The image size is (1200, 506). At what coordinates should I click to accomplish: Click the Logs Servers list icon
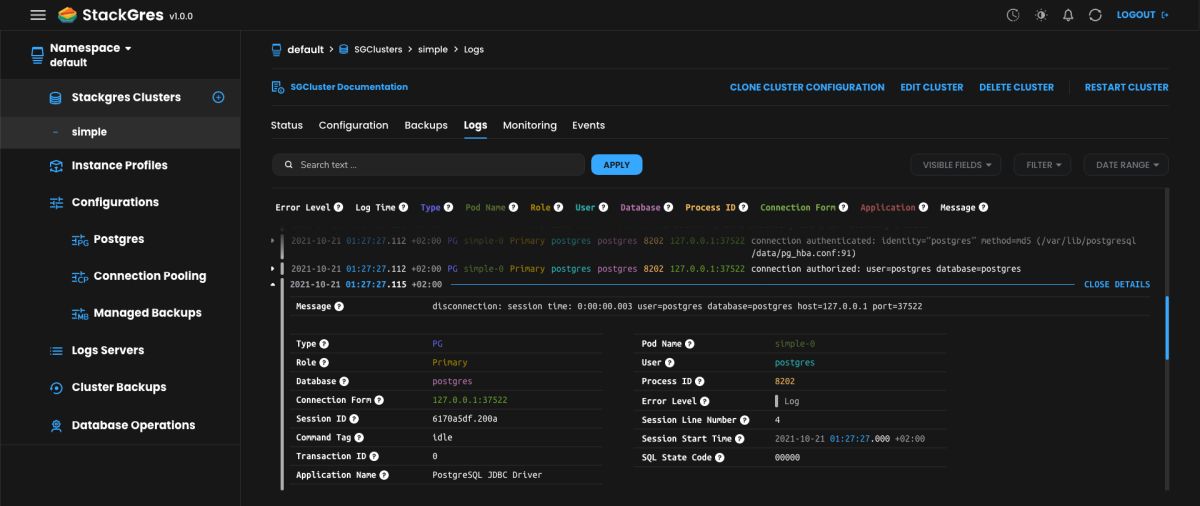click(x=56, y=351)
